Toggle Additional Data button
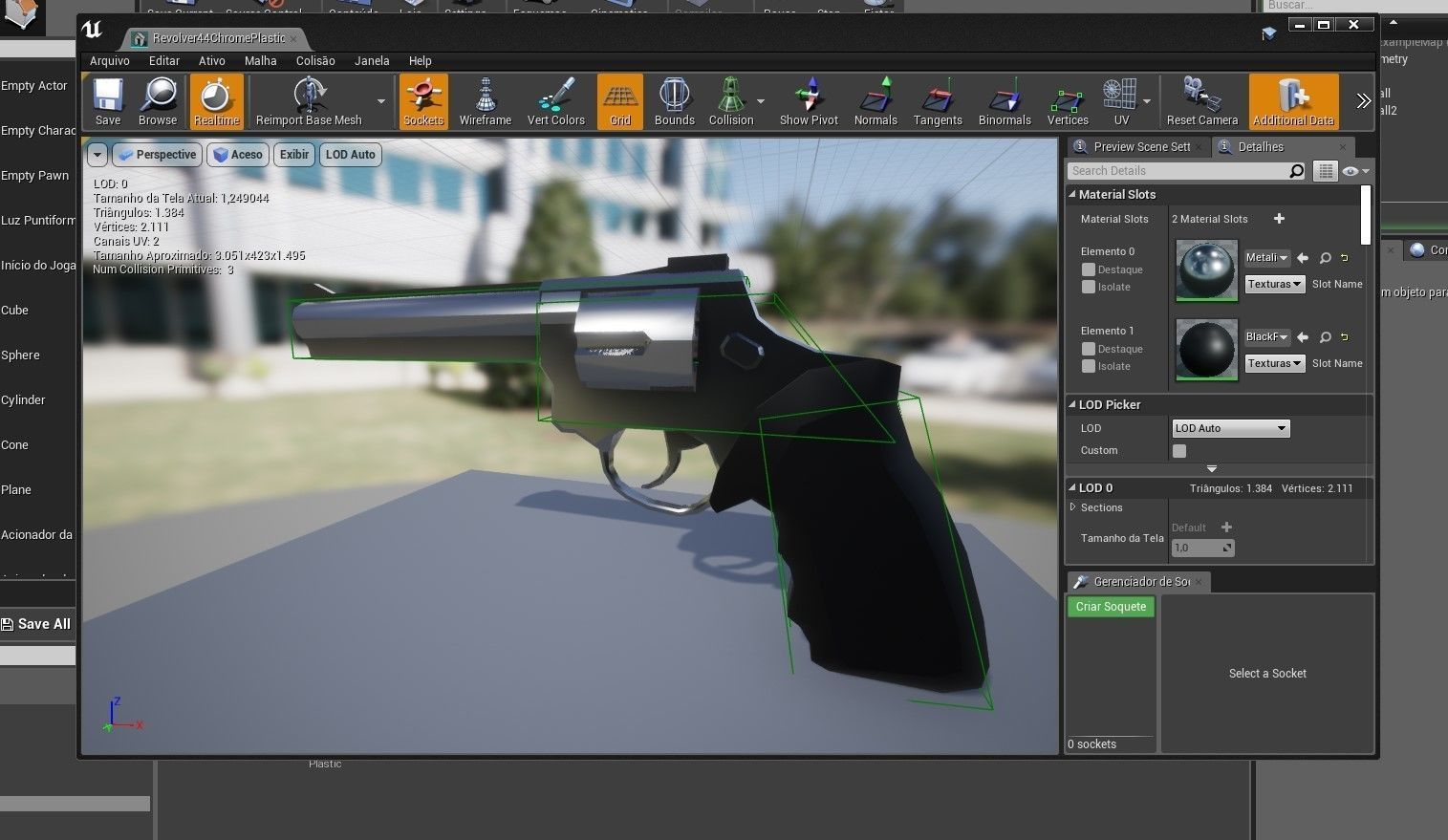 click(1293, 101)
